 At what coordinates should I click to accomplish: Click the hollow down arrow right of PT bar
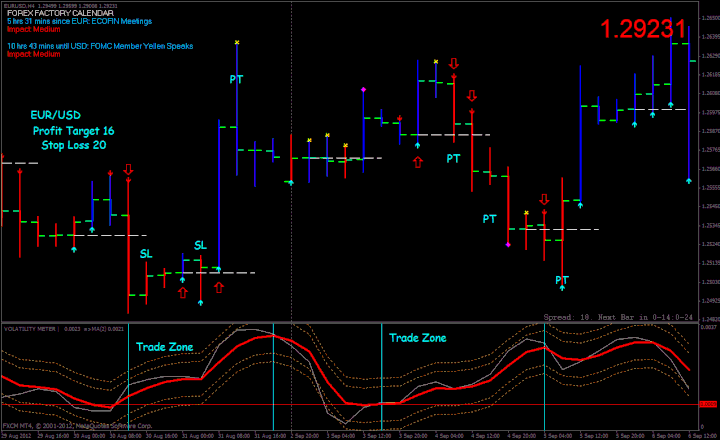472,96
